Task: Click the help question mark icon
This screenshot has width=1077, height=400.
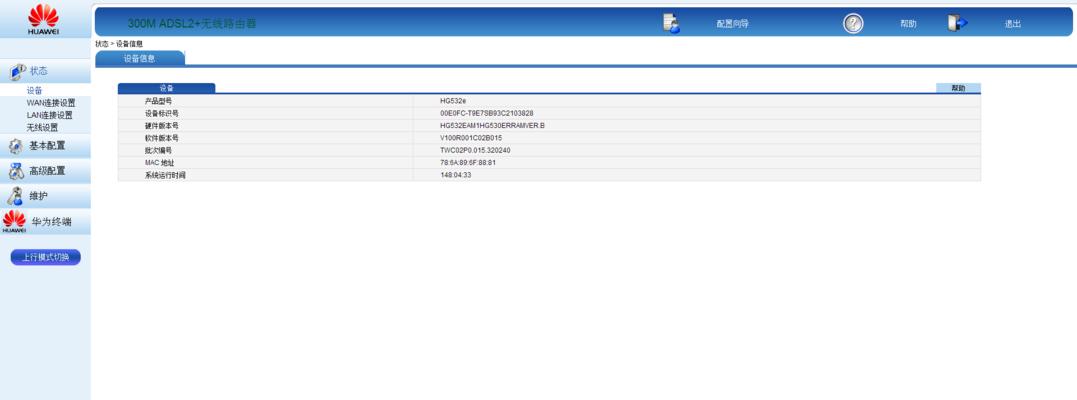Action: (853, 23)
